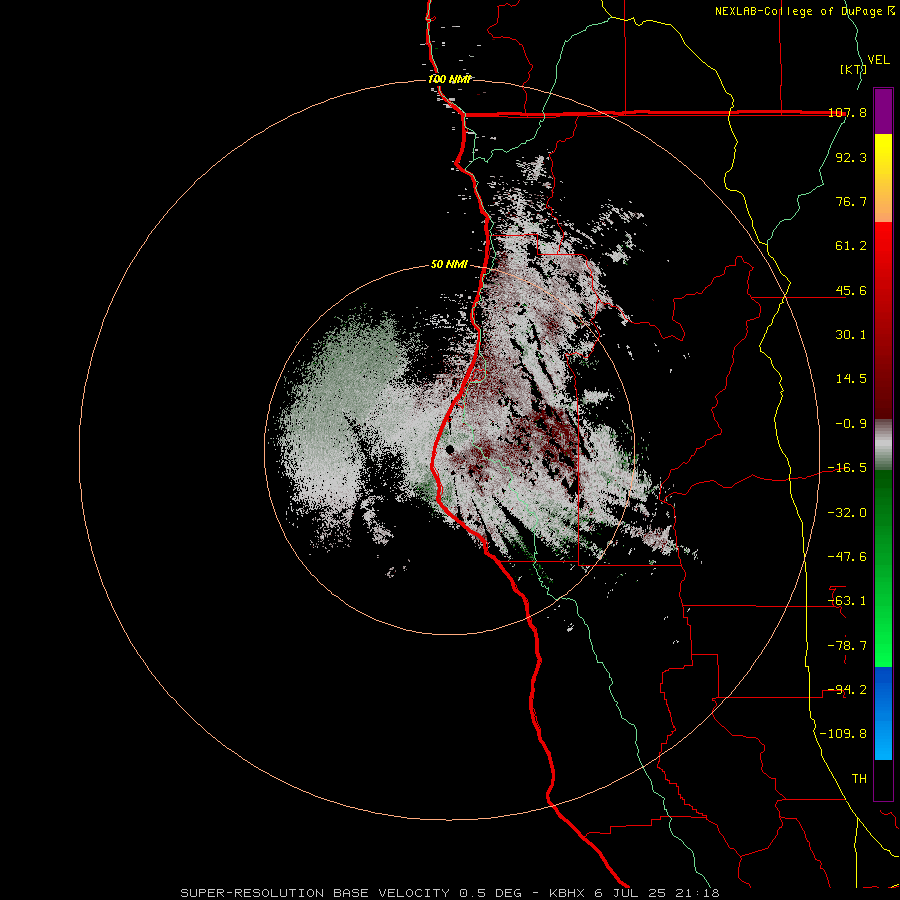The height and width of the screenshot is (900, 900).
Task: Pick the purple segment of color bar
Action: (883, 111)
